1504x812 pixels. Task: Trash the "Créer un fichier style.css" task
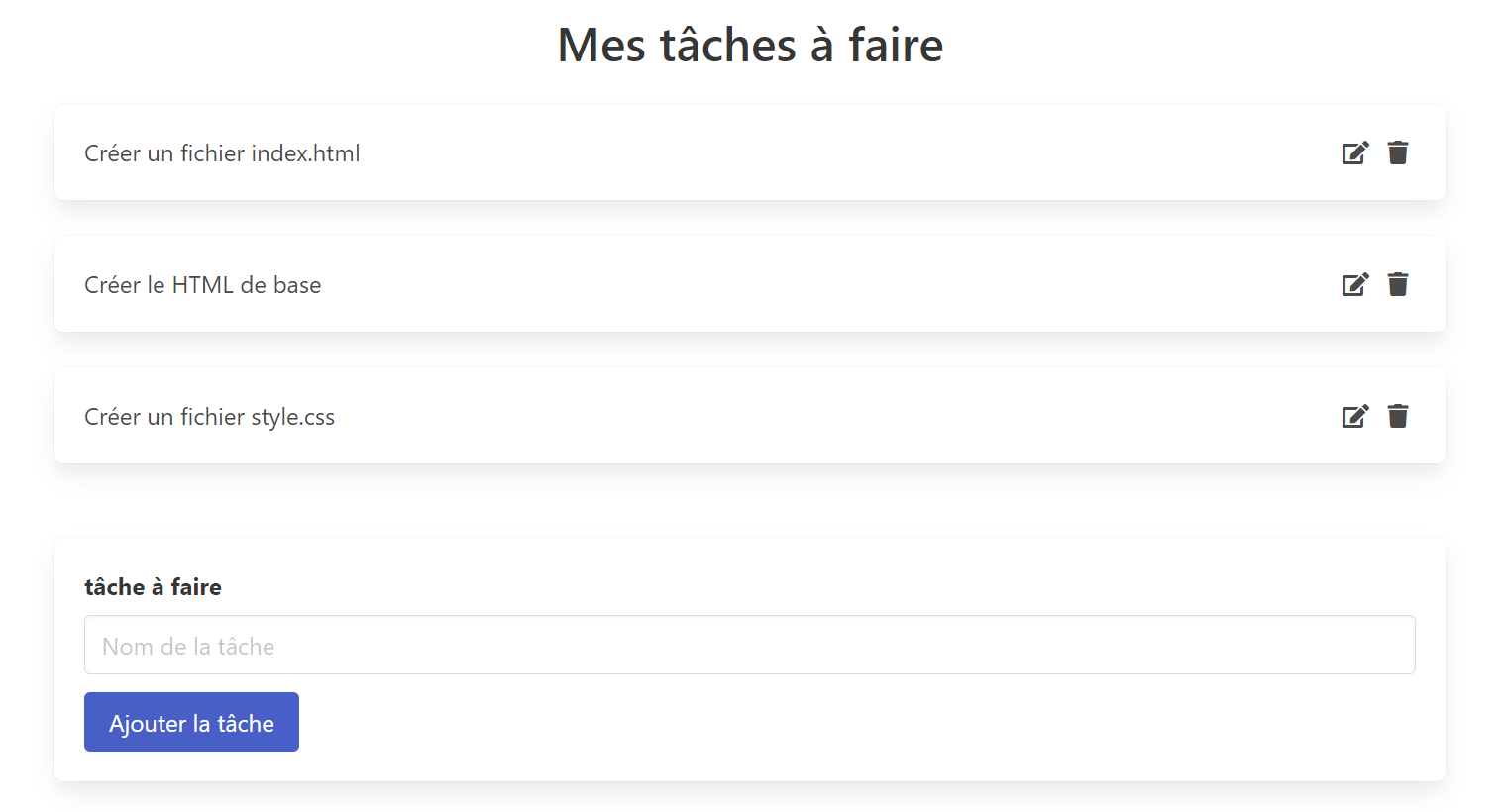pyautogui.click(x=1398, y=416)
